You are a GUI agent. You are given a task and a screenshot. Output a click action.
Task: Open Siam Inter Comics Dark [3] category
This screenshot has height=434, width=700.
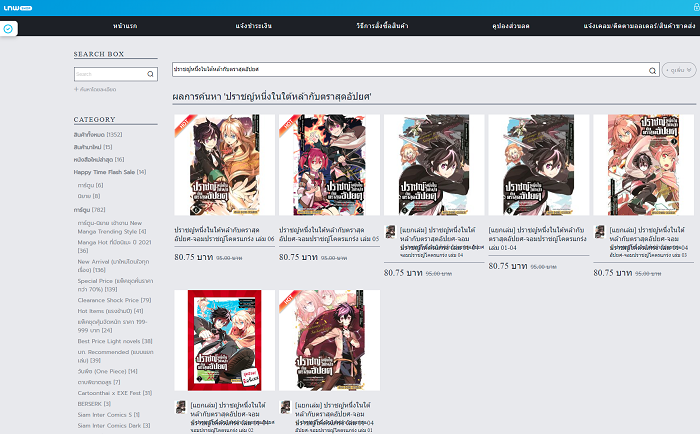pyautogui.click(x=114, y=426)
